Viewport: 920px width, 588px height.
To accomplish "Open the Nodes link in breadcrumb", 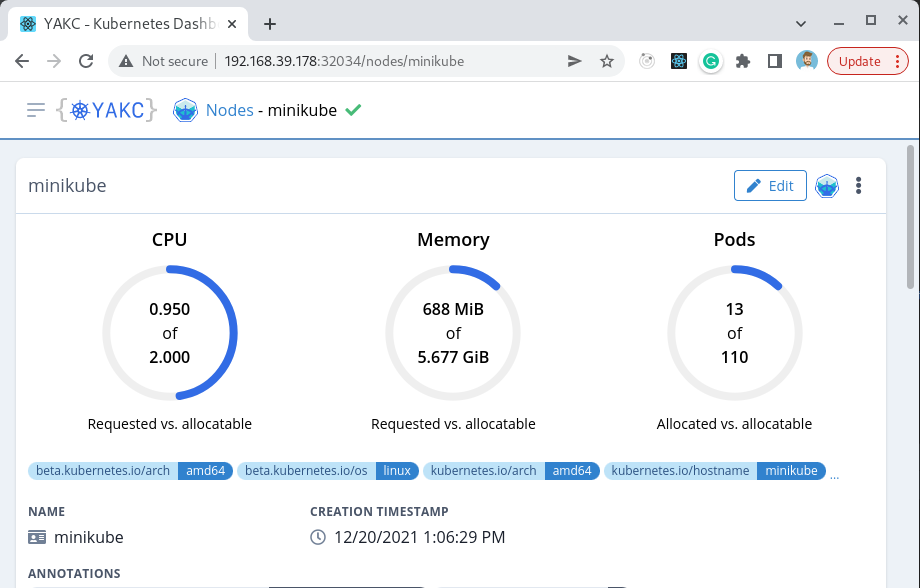I will (230, 110).
